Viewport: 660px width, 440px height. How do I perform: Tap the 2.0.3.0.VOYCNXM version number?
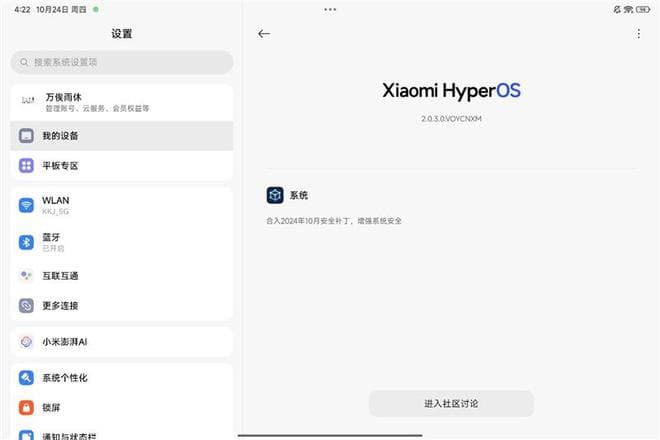(x=451, y=119)
